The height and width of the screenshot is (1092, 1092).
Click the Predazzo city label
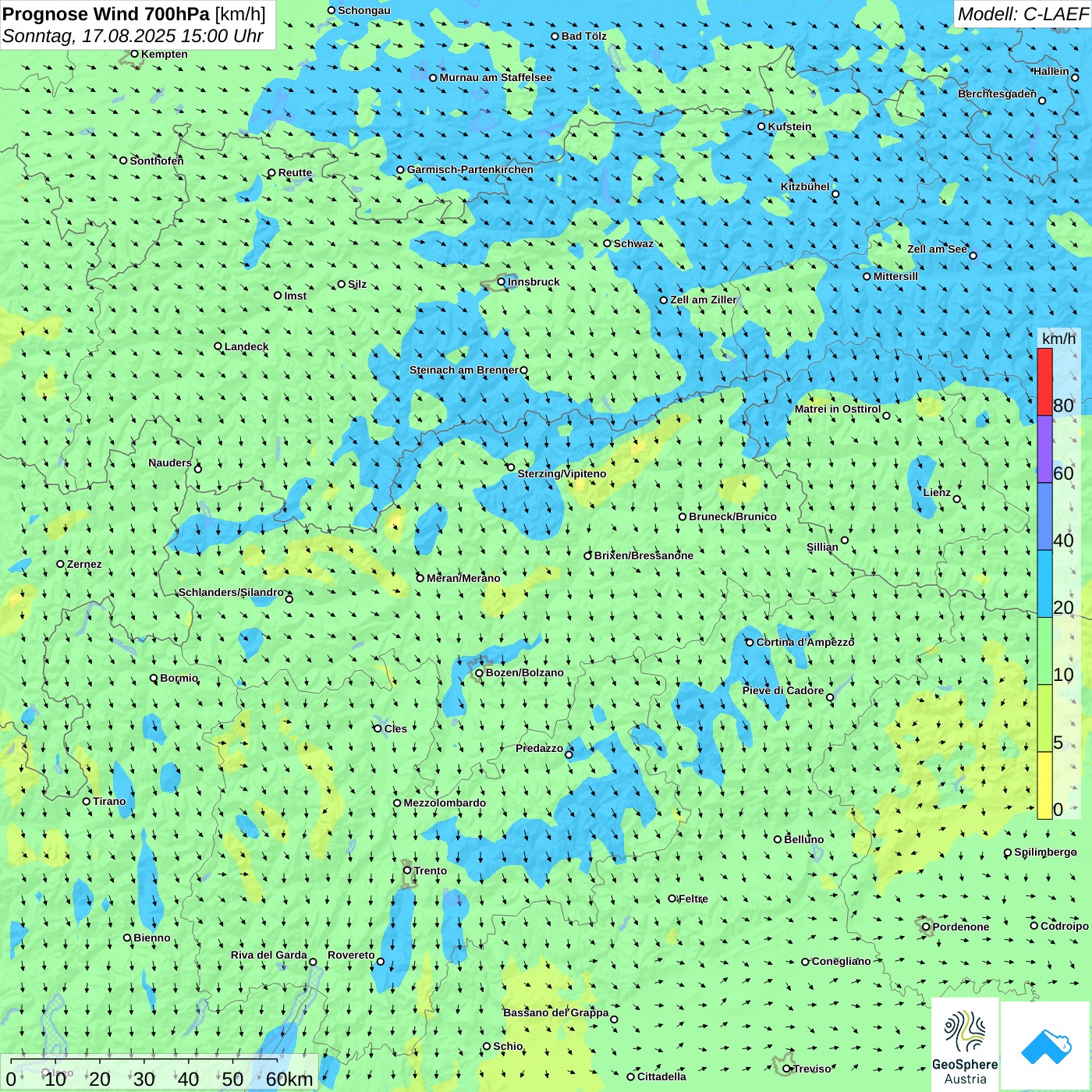[x=539, y=748]
